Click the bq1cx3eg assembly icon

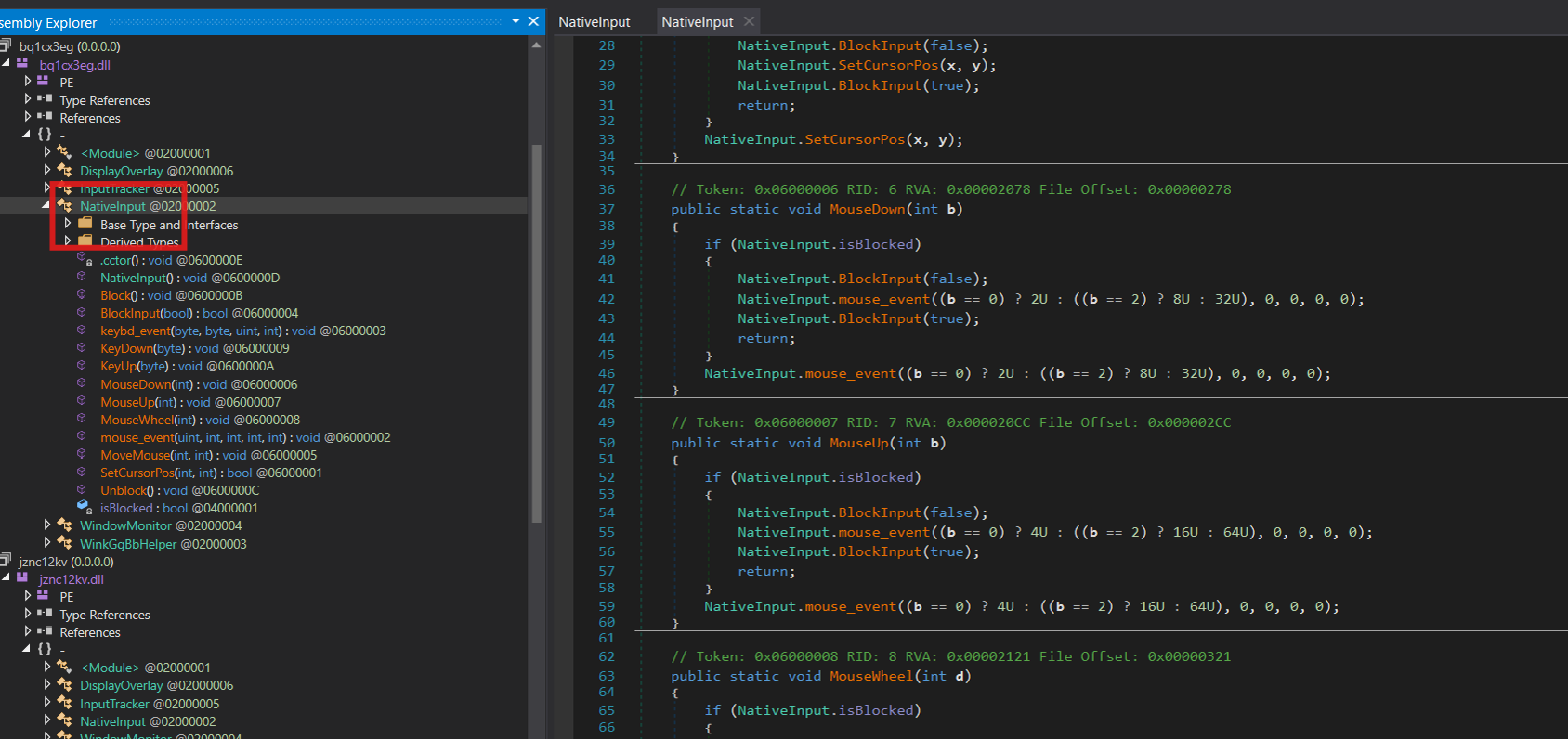coord(6,45)
